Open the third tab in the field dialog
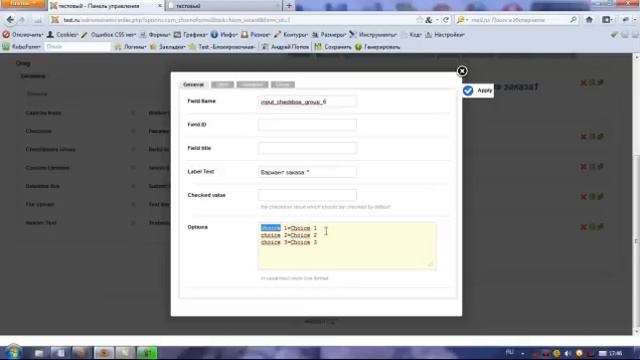The width and height of the screenshot is (640, 360). tap(252, 84)
